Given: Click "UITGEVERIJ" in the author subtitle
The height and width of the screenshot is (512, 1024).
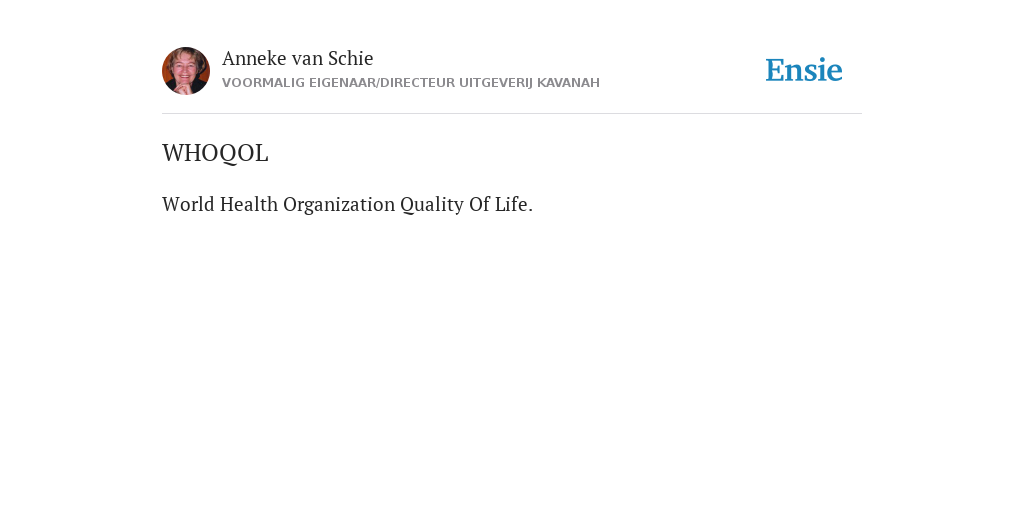Looking at the screenshot, I should [496, 83].
